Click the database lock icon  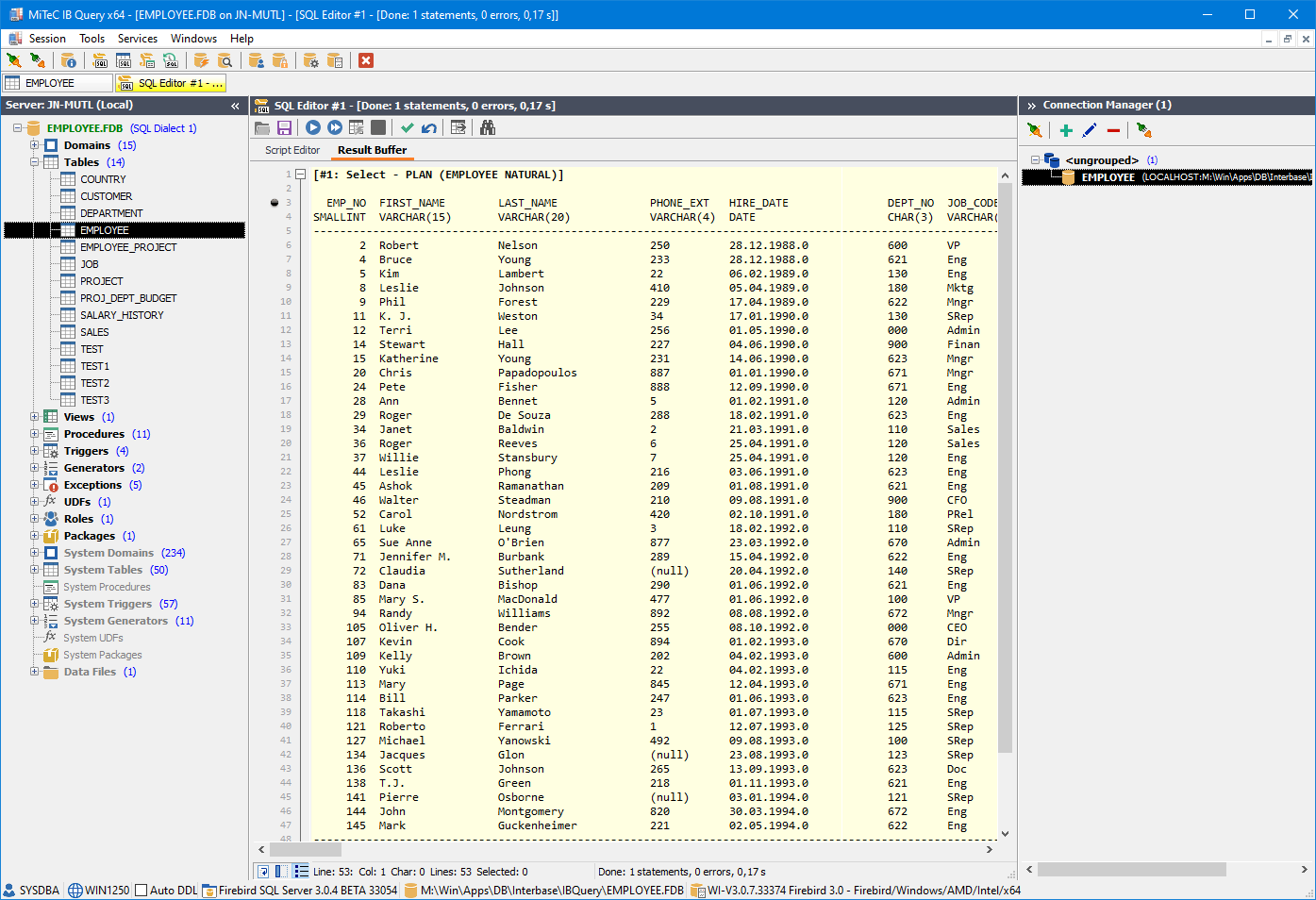279,60
